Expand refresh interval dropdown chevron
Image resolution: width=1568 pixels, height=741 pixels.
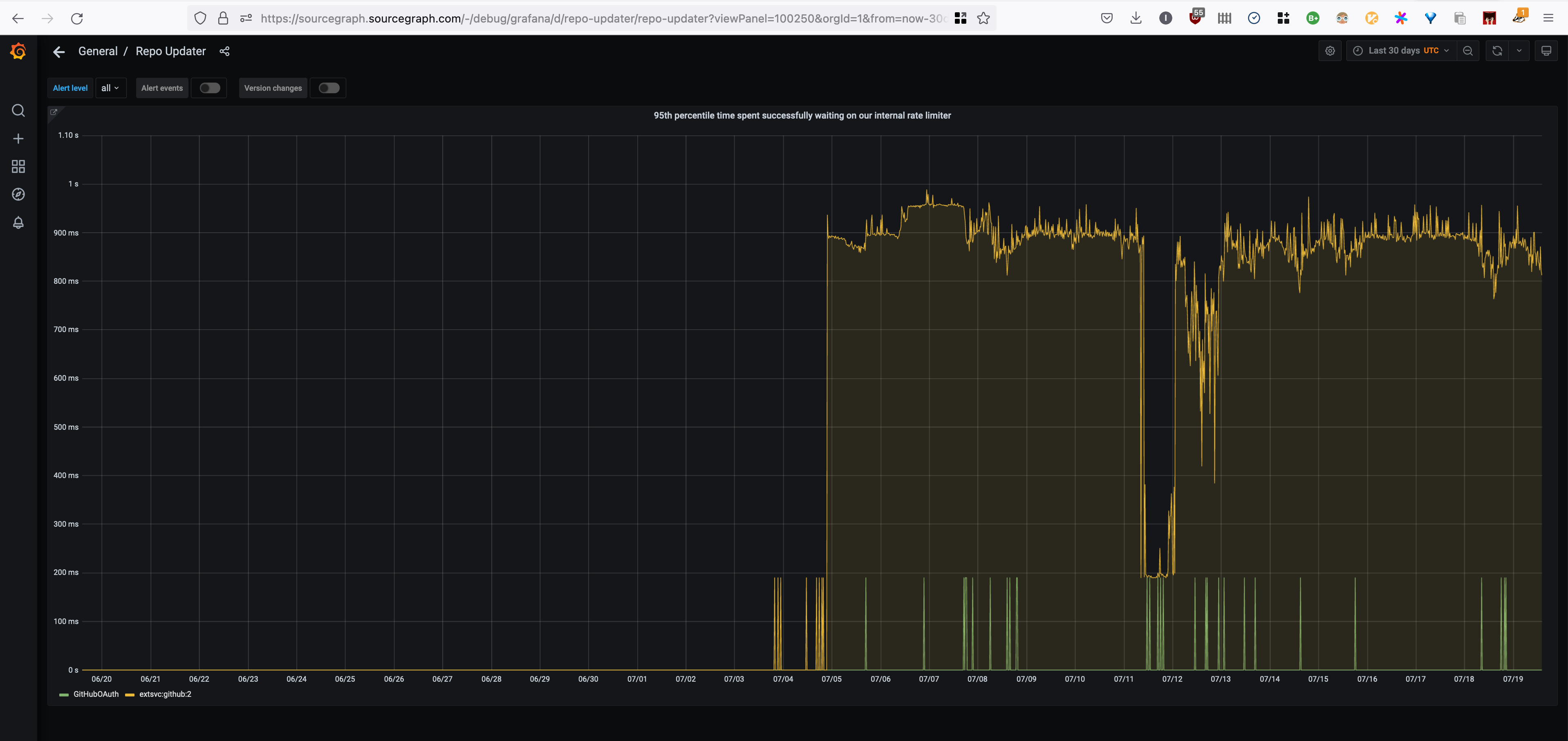coord(1519,51)
